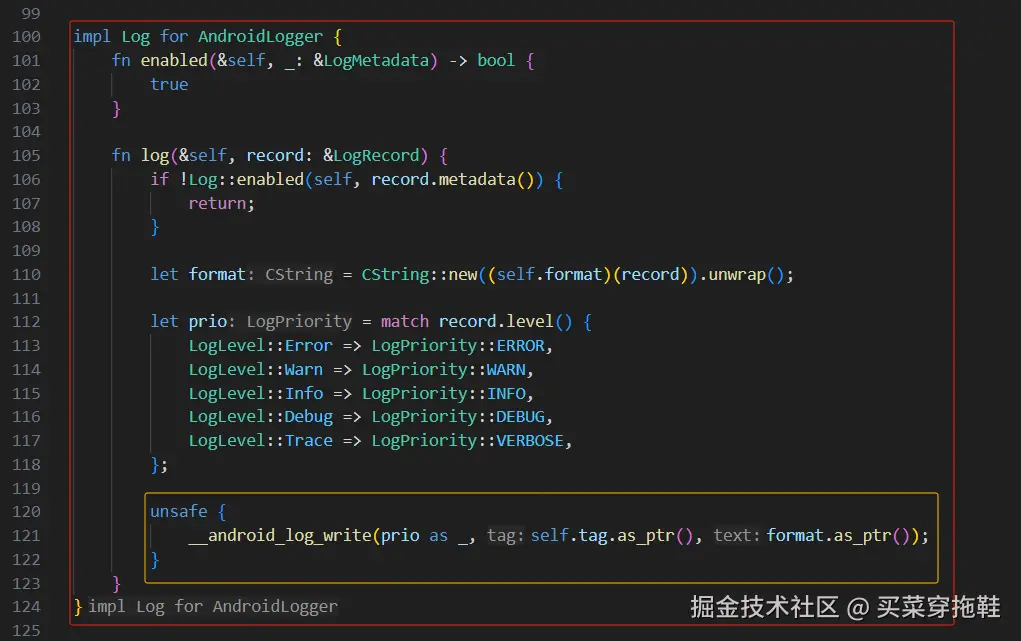
Task: Click the return keyword on line 107
Action: pyautogui.click(x=217, y=204)
